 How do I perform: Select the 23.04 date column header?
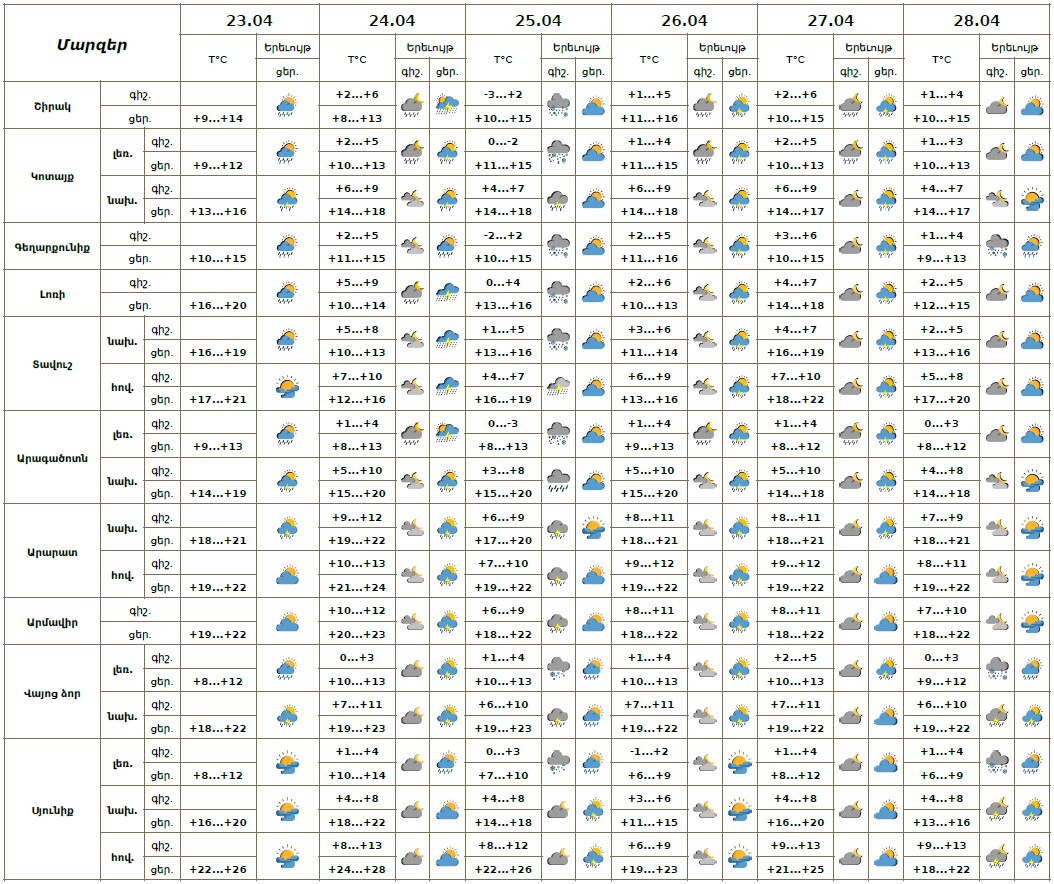coord(249,20)
